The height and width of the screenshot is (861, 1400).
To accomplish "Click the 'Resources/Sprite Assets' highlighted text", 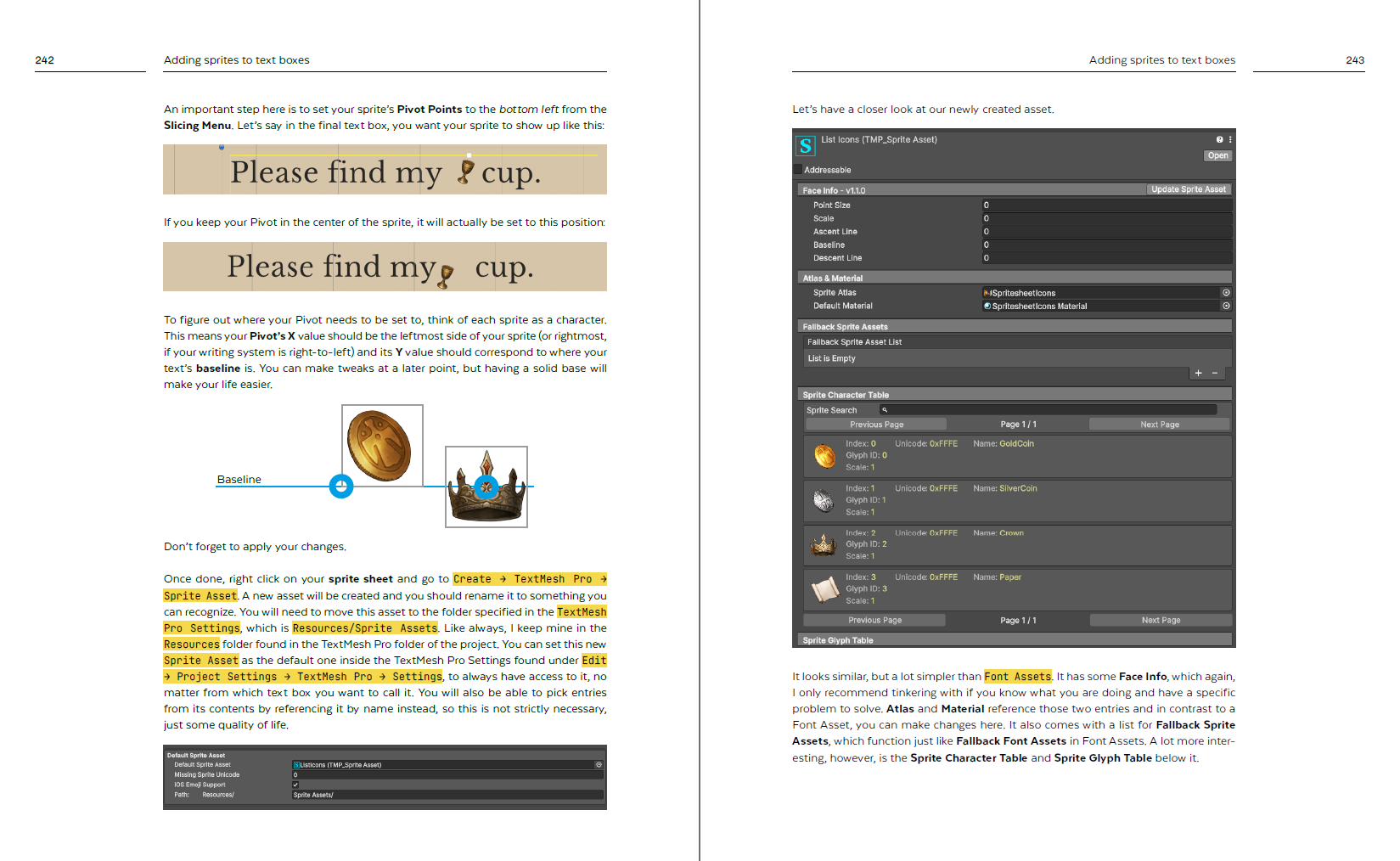I will pyautogui.click(x=365, y=628).
